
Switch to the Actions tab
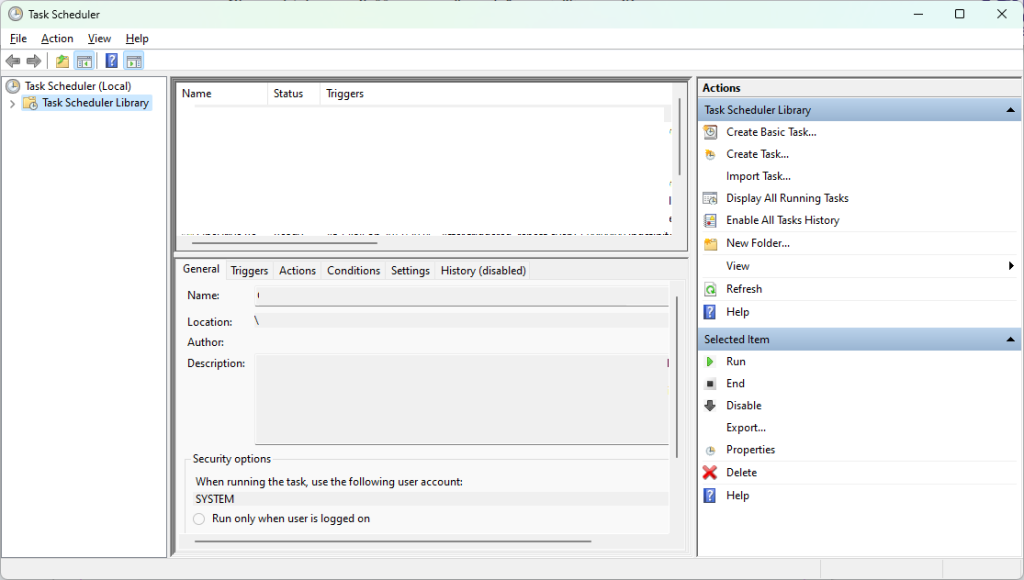click(x=297, y=270)
